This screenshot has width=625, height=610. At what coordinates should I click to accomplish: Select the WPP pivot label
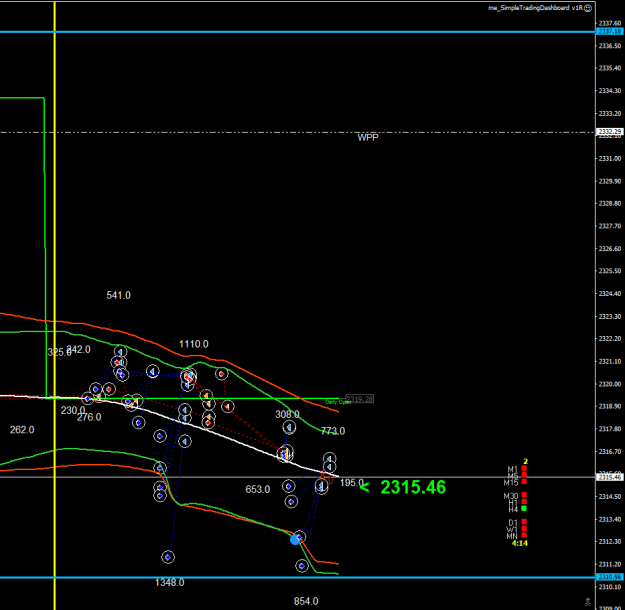[368, 138]
